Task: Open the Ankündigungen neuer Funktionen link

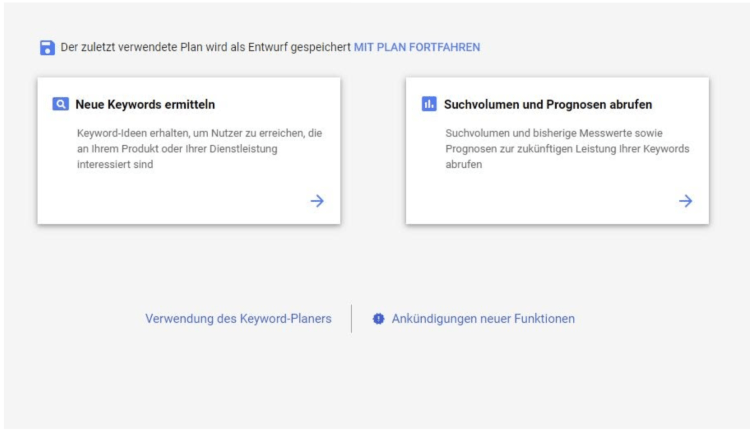Action: click(483, 319)
